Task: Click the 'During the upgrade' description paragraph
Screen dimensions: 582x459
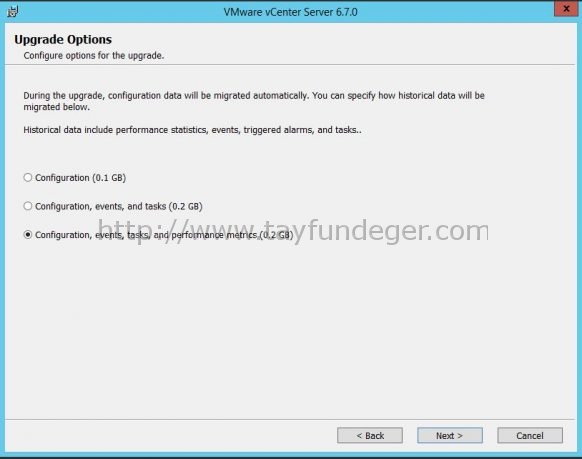Action: pyautogui.click(x=254, y=101)
